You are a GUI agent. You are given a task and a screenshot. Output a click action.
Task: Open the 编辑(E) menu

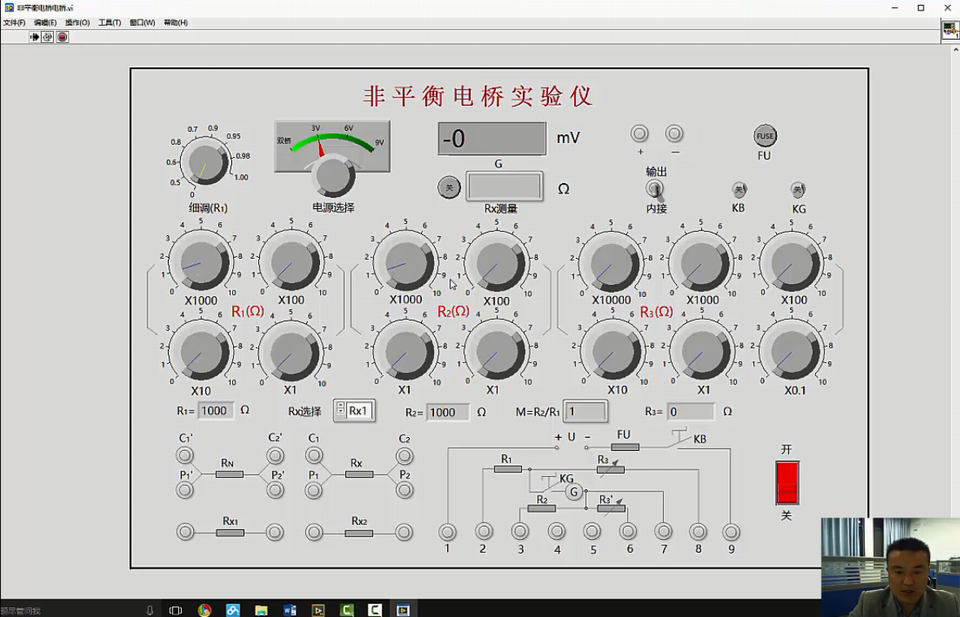(x=45, y=23)
